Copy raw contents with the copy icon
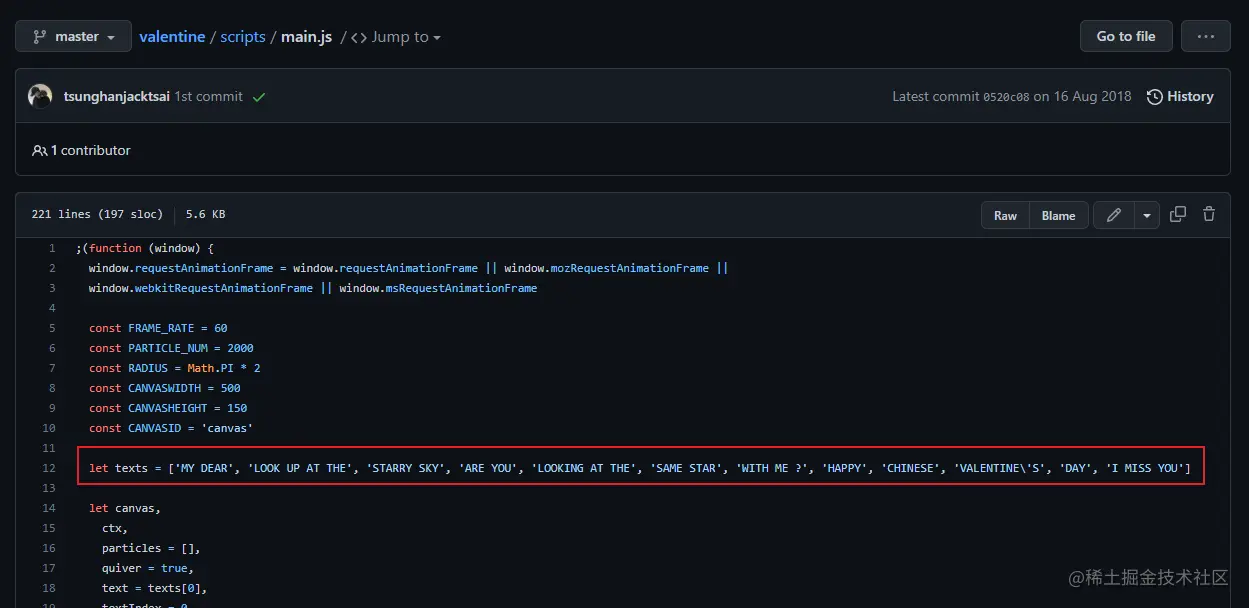Viewport: 1249px width, 608px height. 1178,214
